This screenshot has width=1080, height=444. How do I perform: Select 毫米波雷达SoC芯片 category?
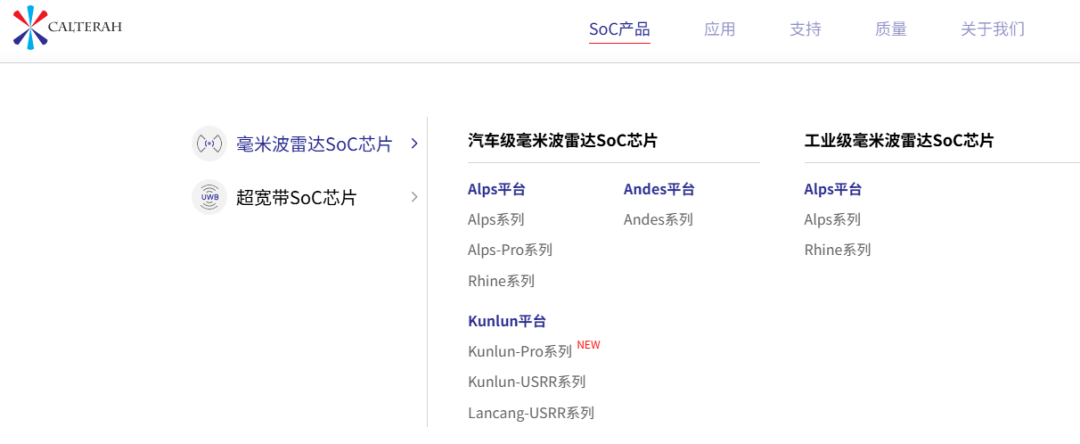pos(314,144)
